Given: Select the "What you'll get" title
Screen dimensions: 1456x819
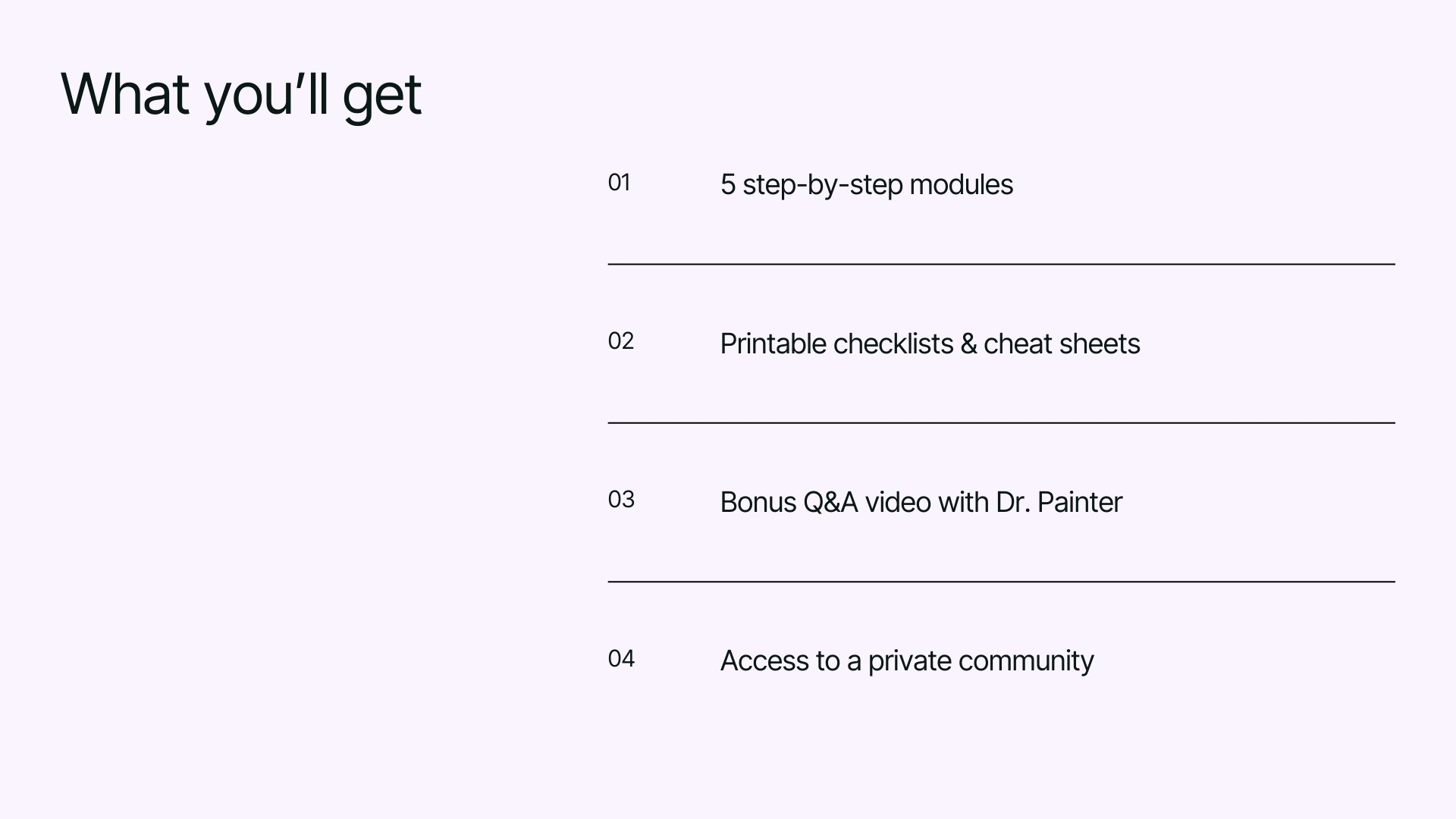Looking at the screenshot, I should (241, 96).
